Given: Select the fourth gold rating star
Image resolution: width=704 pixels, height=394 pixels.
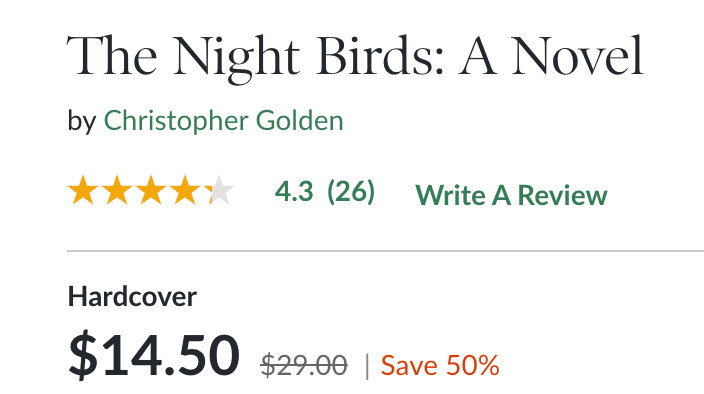Looking at the screenshot, I should [x=184, y=190].
